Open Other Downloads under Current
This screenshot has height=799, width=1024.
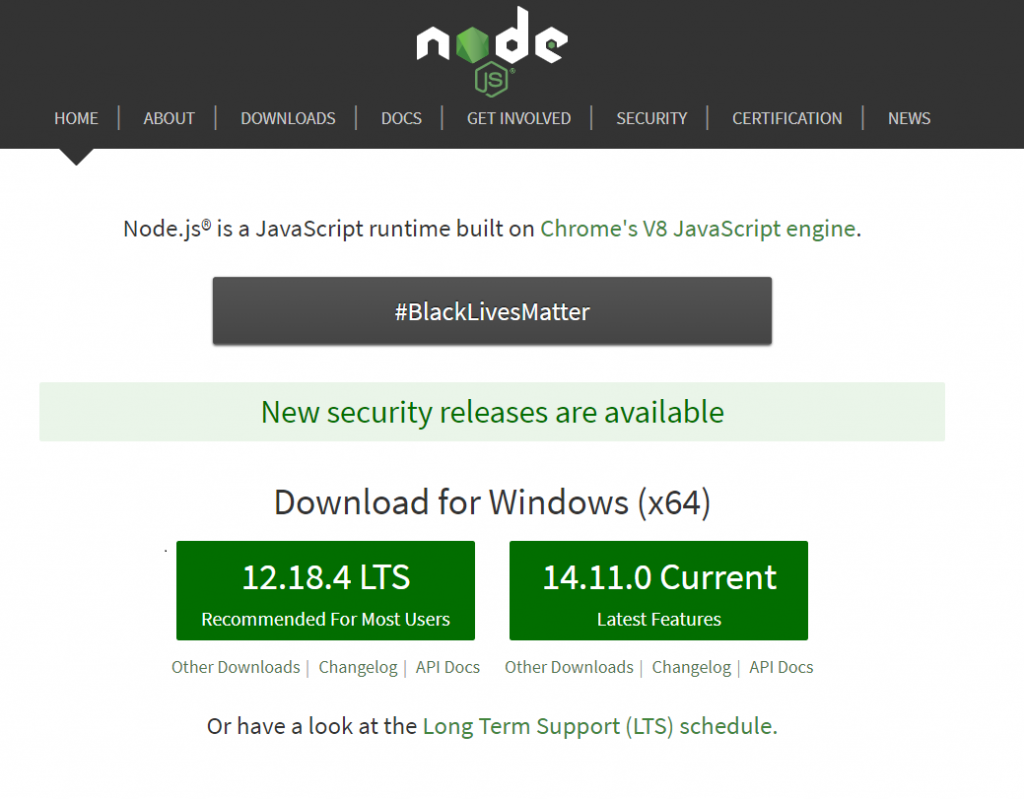pyautogui.click(x=569, y=667)
